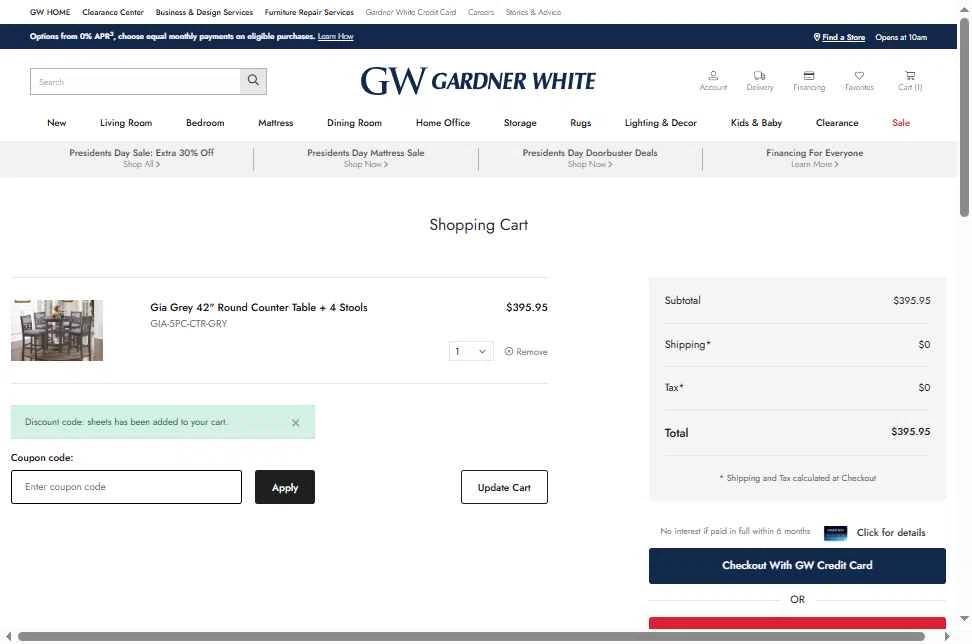Image resolution: width=972 pixels, height=644 pixels.
Task: Click the Apply coupon button
Action: click(x=285, y=487)
